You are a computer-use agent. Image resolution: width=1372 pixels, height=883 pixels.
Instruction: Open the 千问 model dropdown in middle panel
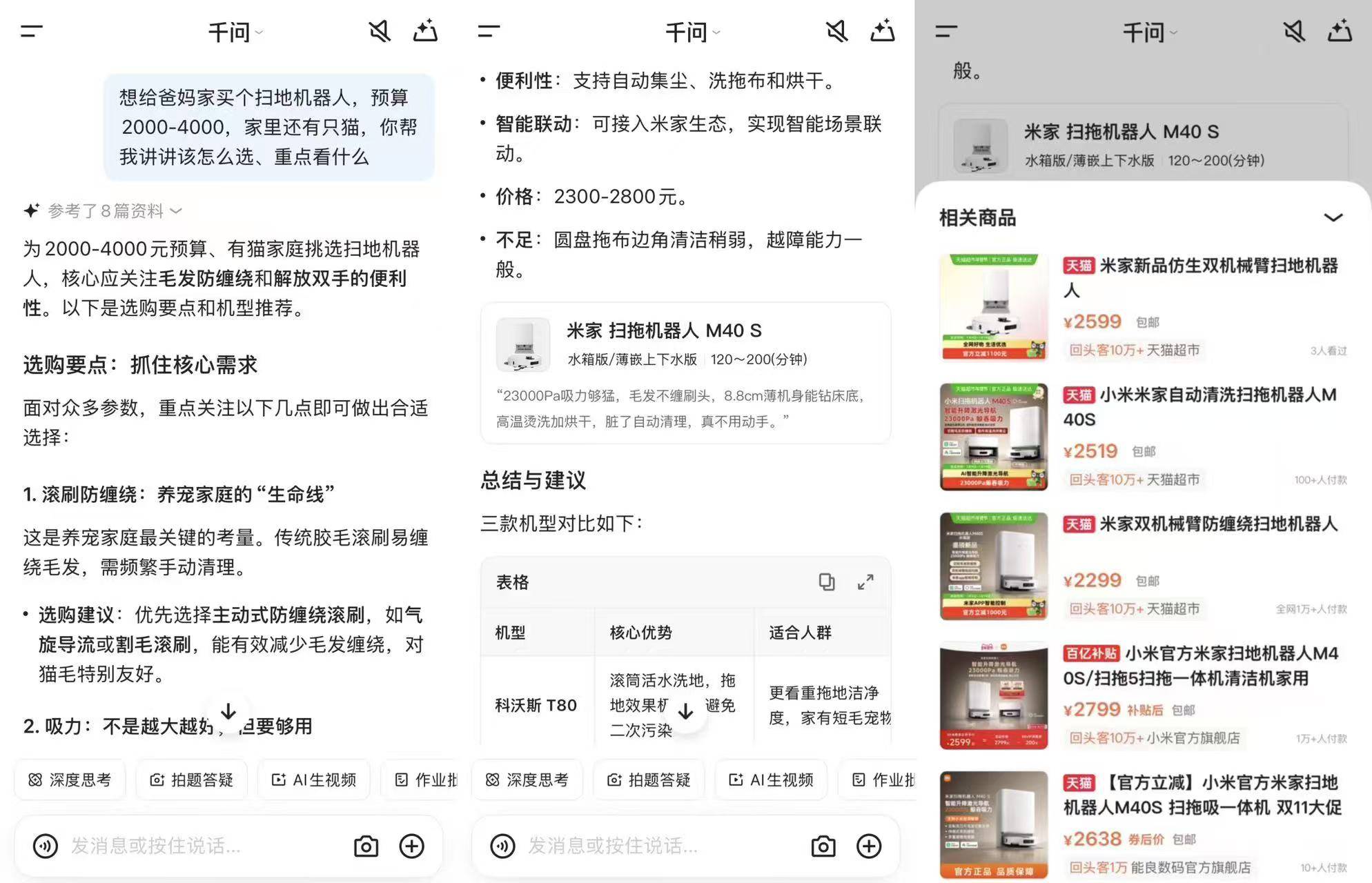pos(692,32)
